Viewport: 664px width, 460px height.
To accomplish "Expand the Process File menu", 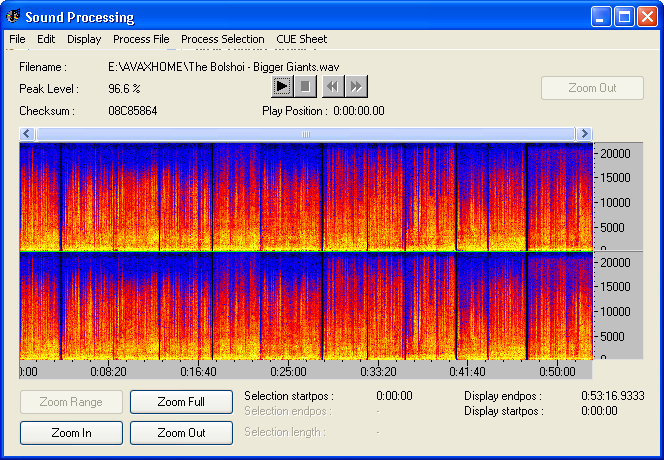I will pyautogui.click(x=141, y=39).
